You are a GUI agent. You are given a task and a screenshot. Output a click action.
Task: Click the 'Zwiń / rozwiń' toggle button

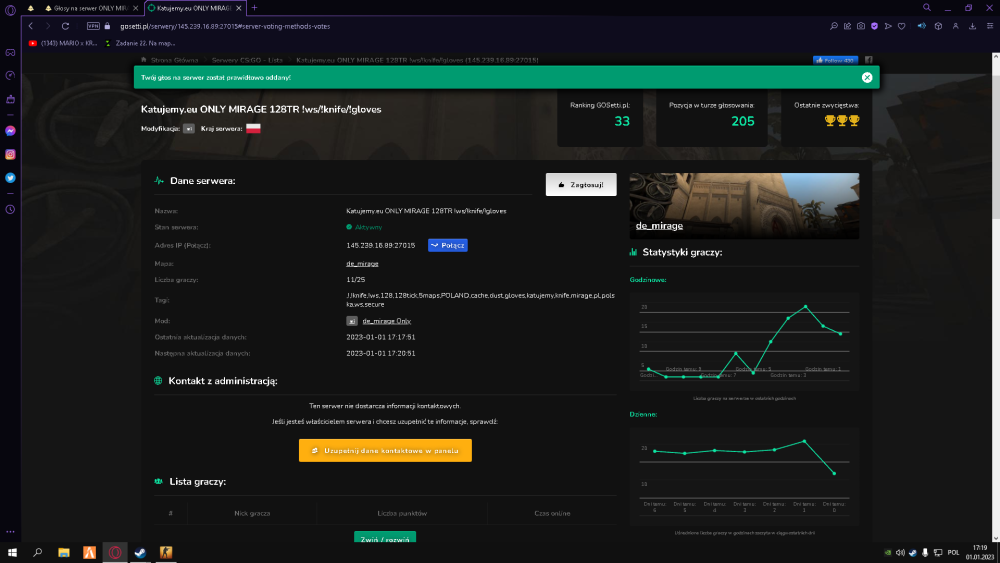coord(385,539)
